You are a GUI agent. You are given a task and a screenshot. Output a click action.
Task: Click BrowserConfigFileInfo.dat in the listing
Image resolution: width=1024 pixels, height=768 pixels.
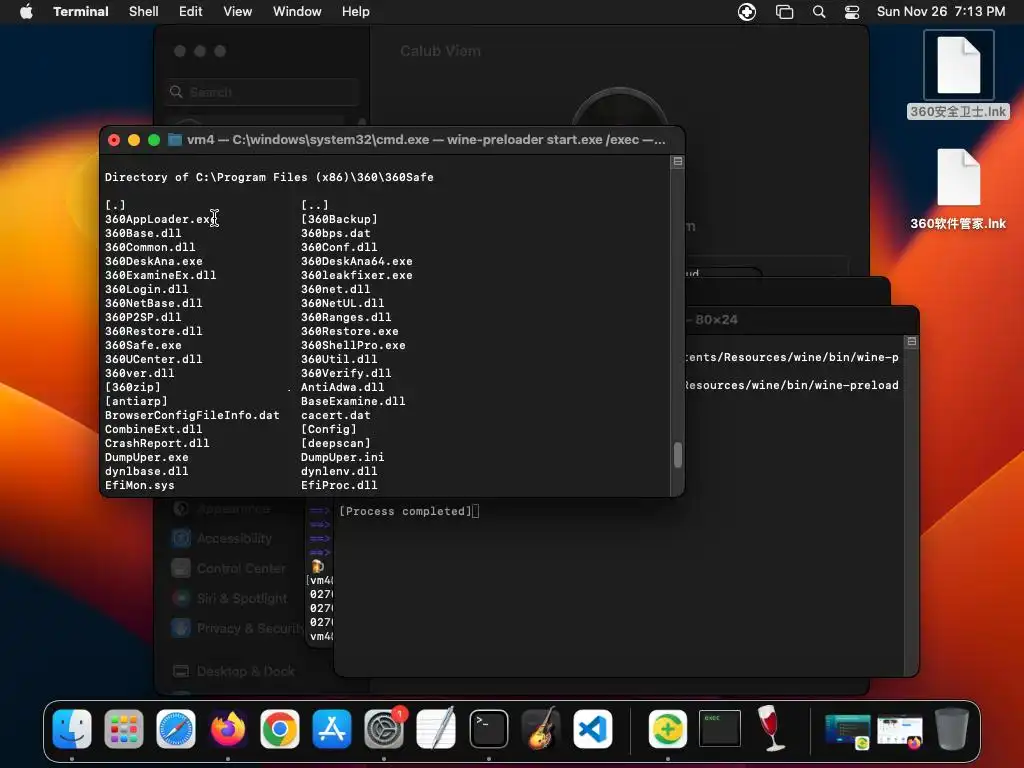coord(192,415)
